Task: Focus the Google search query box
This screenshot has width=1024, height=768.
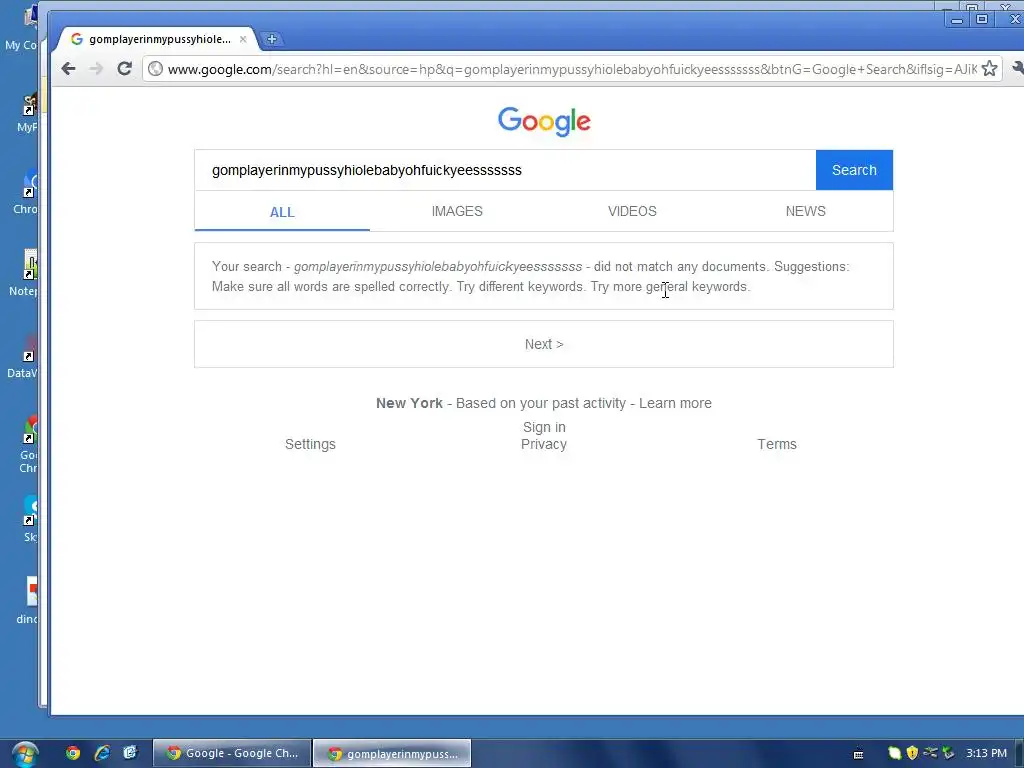Action: coord(505,170)
